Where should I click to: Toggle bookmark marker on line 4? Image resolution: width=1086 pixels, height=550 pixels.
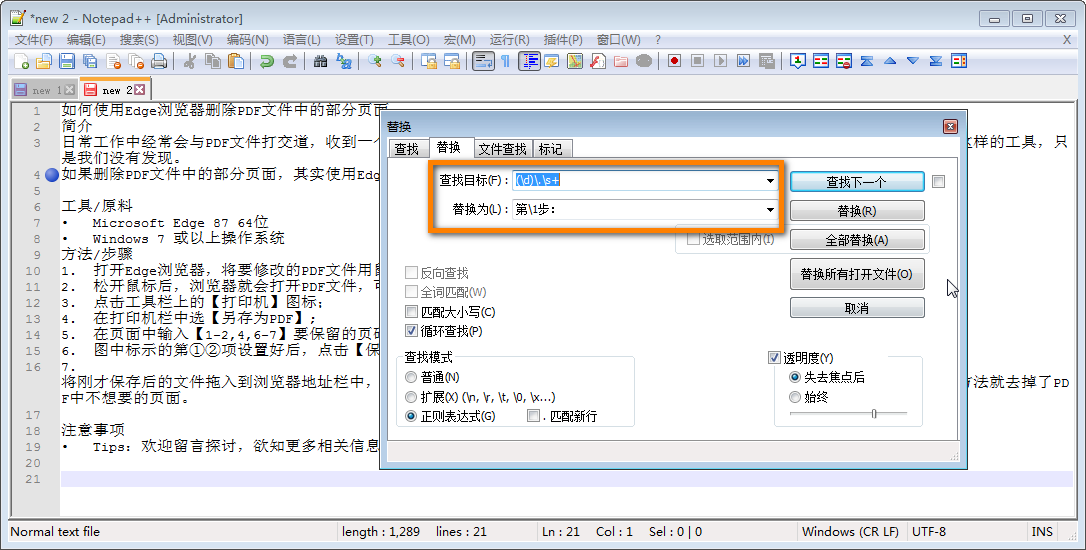click(52, 175)
